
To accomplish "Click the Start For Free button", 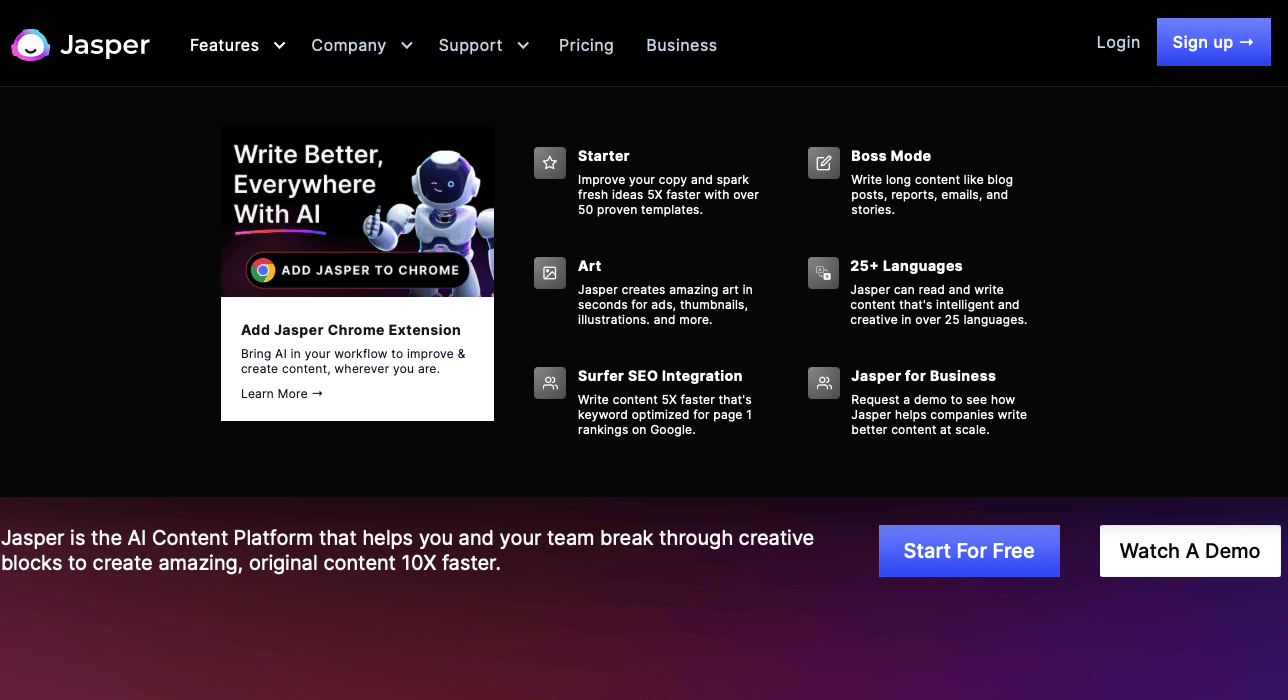I will click(x=969, y=551).
